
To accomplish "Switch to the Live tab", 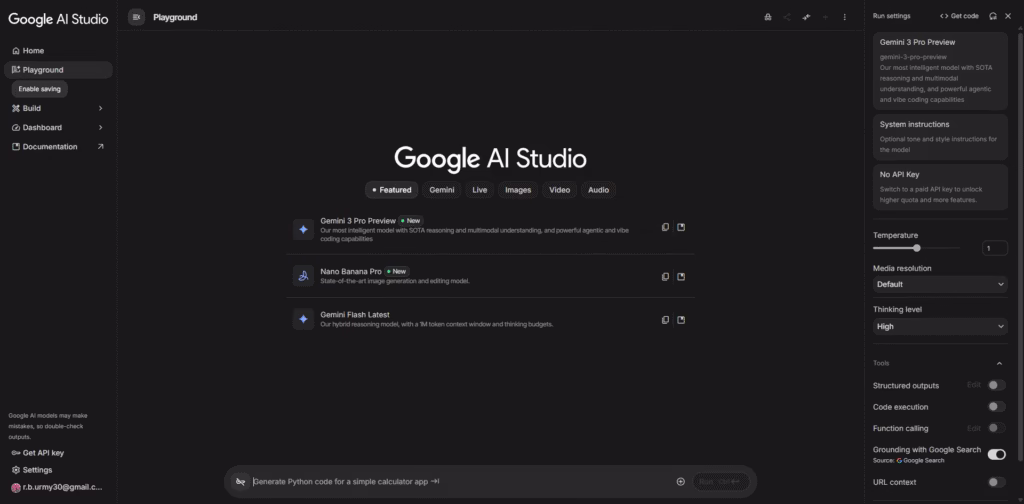I will 480,190.
